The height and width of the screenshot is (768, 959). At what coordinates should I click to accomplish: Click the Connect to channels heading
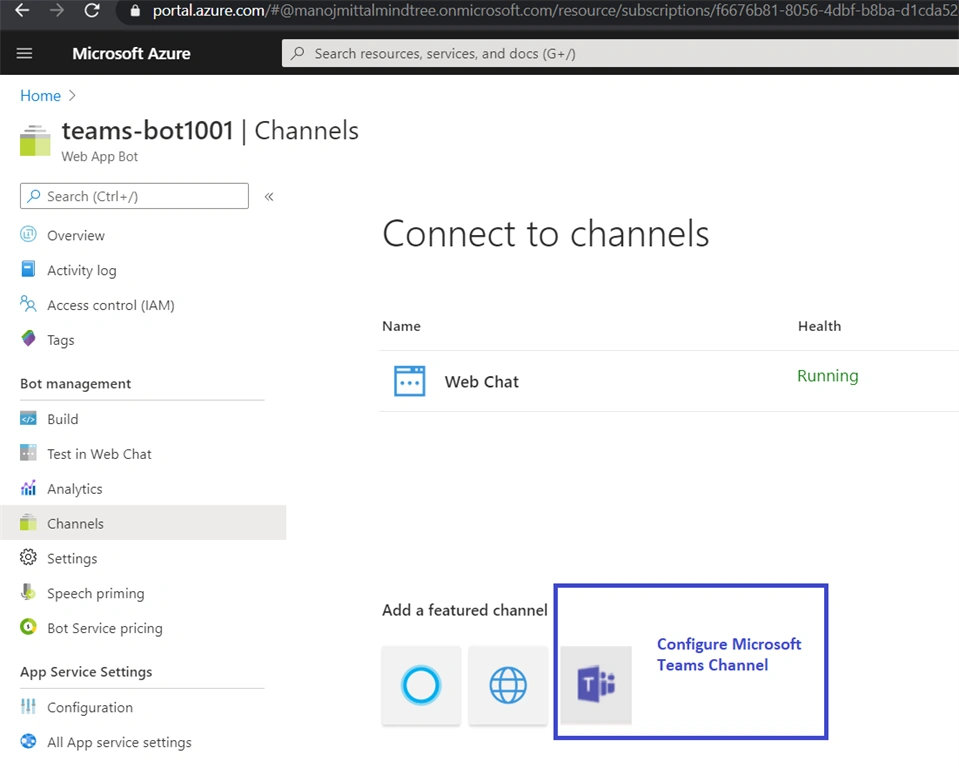pyautogui.click(x=546, y=234)
